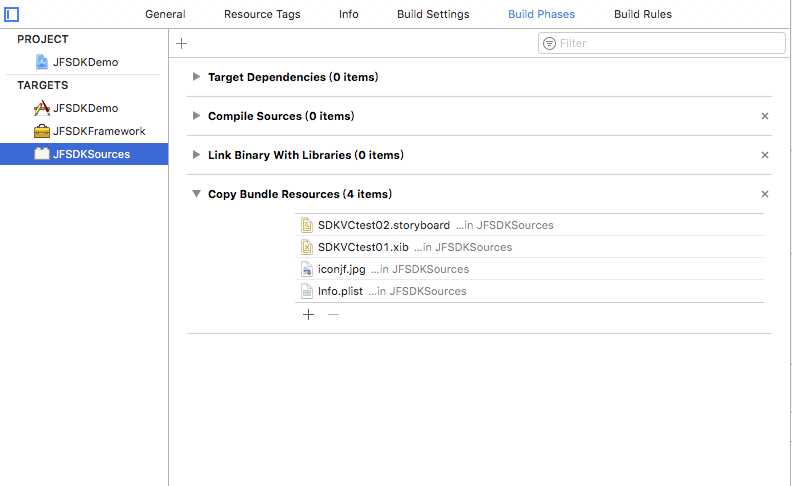Screen dimensions: 792x486
Task: Click the SDKVCtest02.storyboard file icon
Action: (x=308, y=225)
